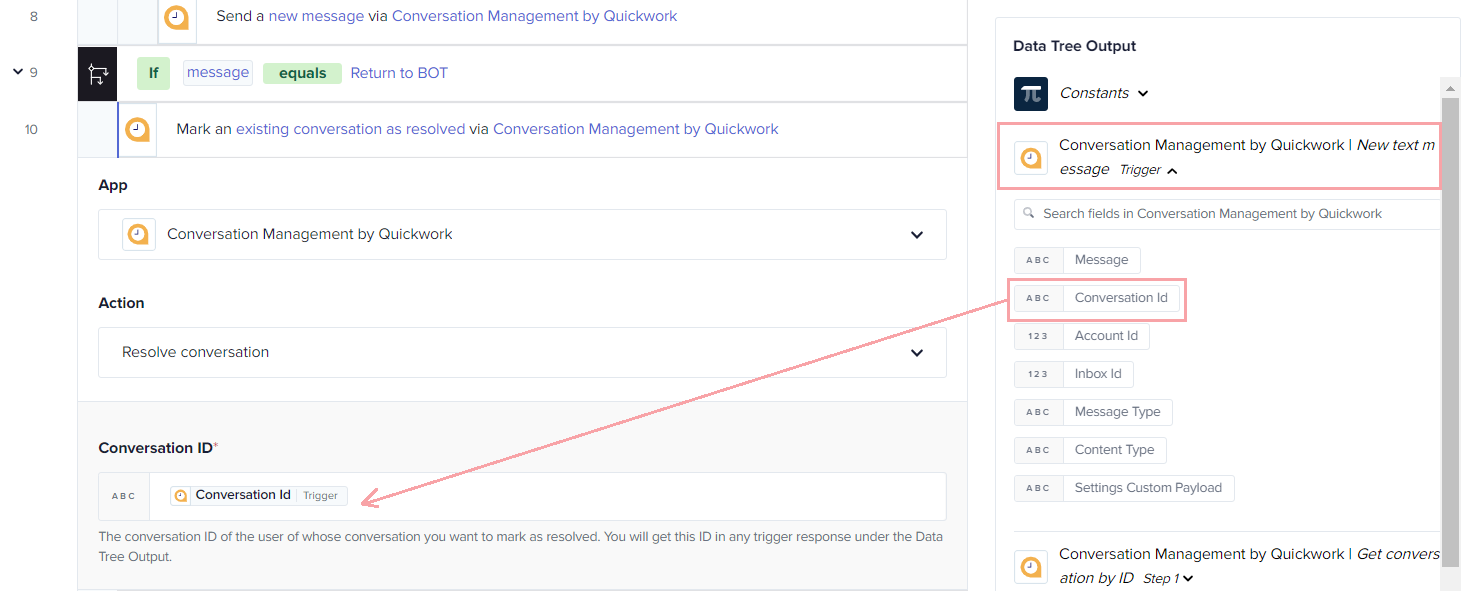The height and width of the screenshot is (591, 1477).
Task: Open the new message link in step 8
Action: [316, 16]
